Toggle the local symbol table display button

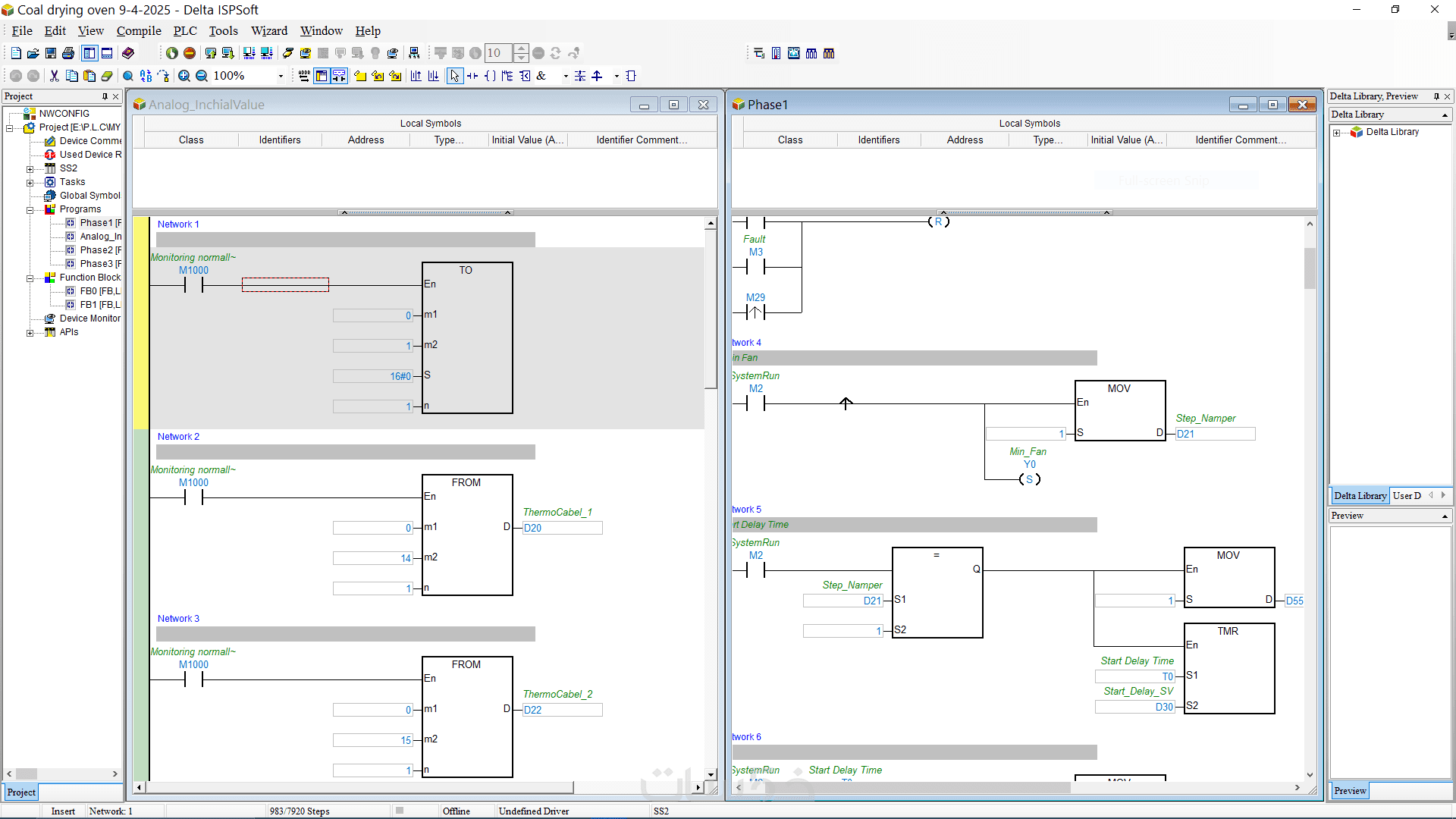(x=322, y=76)
